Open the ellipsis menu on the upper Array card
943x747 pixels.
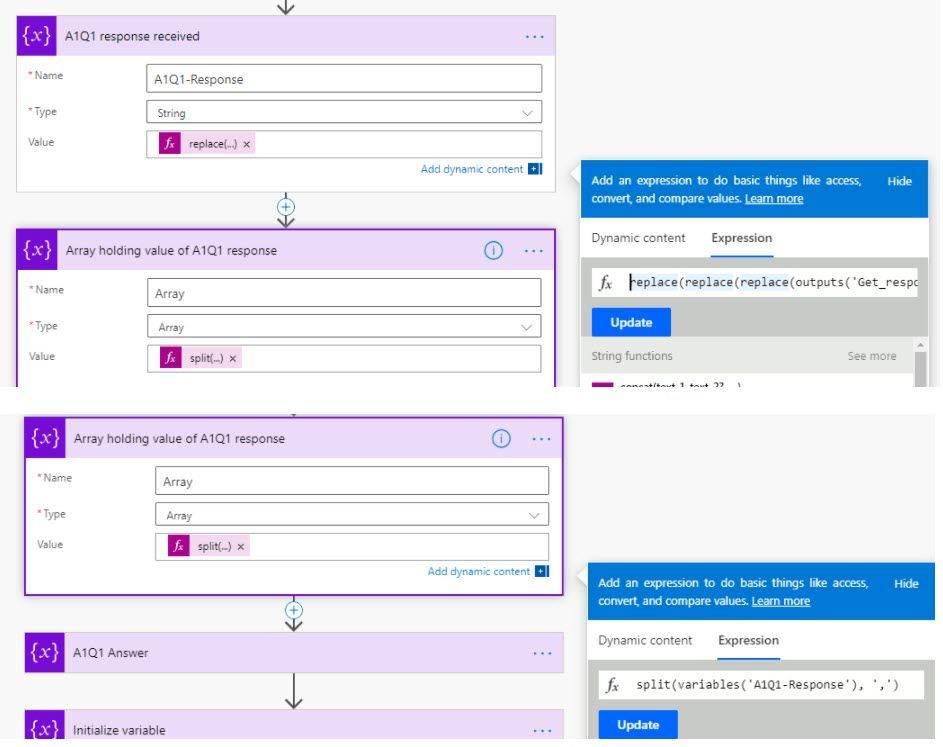533,251
